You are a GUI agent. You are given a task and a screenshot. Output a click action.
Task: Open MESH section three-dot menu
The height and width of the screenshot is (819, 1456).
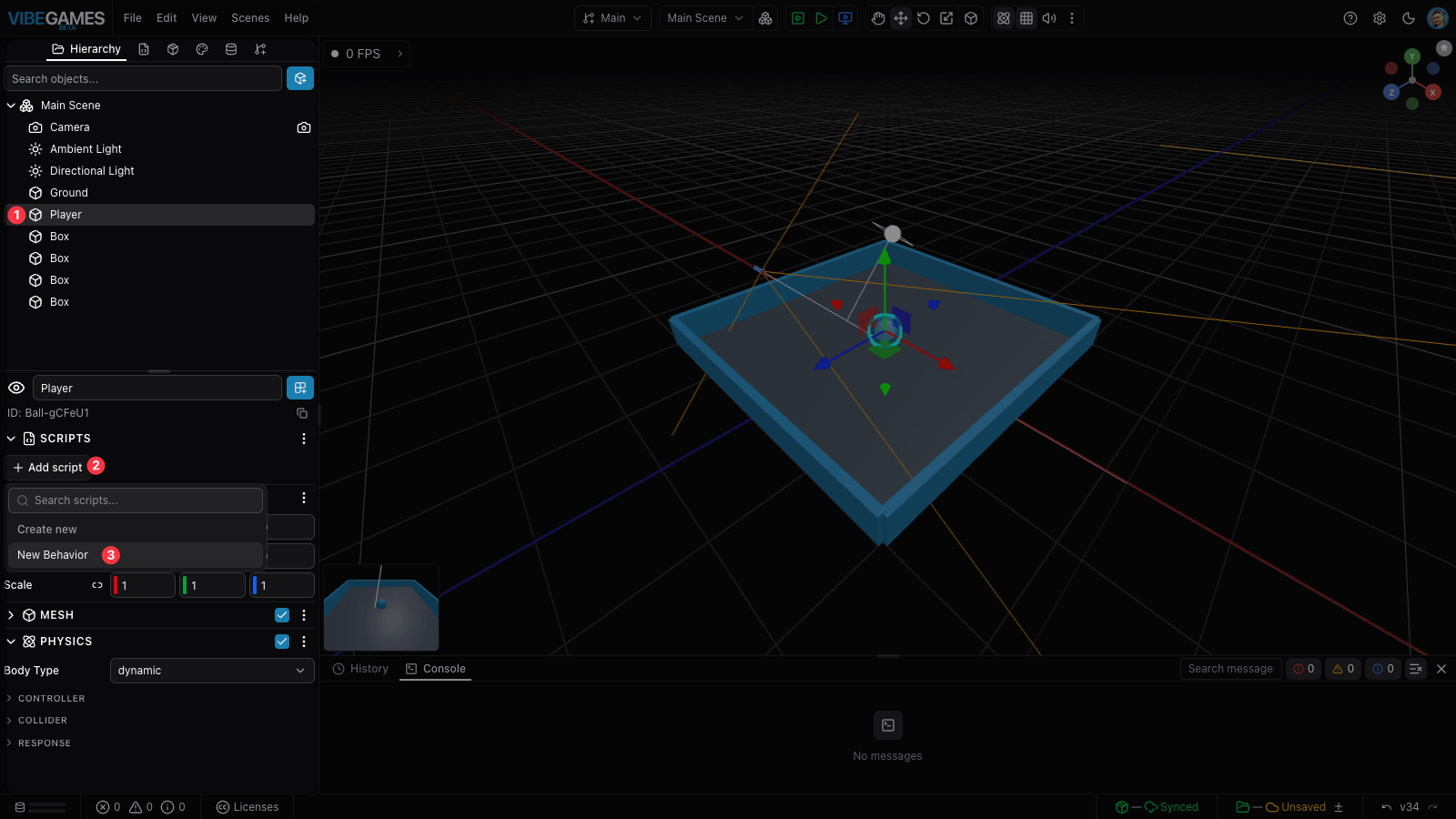coord(304,615)
